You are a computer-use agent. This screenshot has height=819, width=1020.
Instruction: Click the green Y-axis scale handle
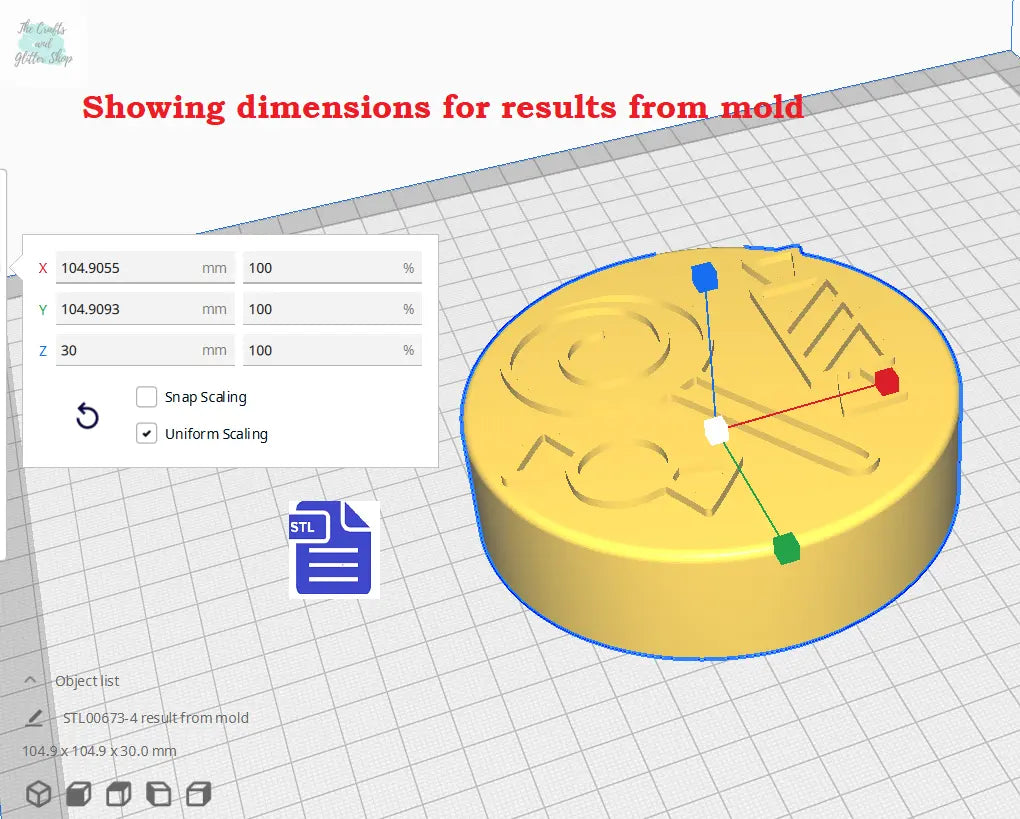coord(786,548)
